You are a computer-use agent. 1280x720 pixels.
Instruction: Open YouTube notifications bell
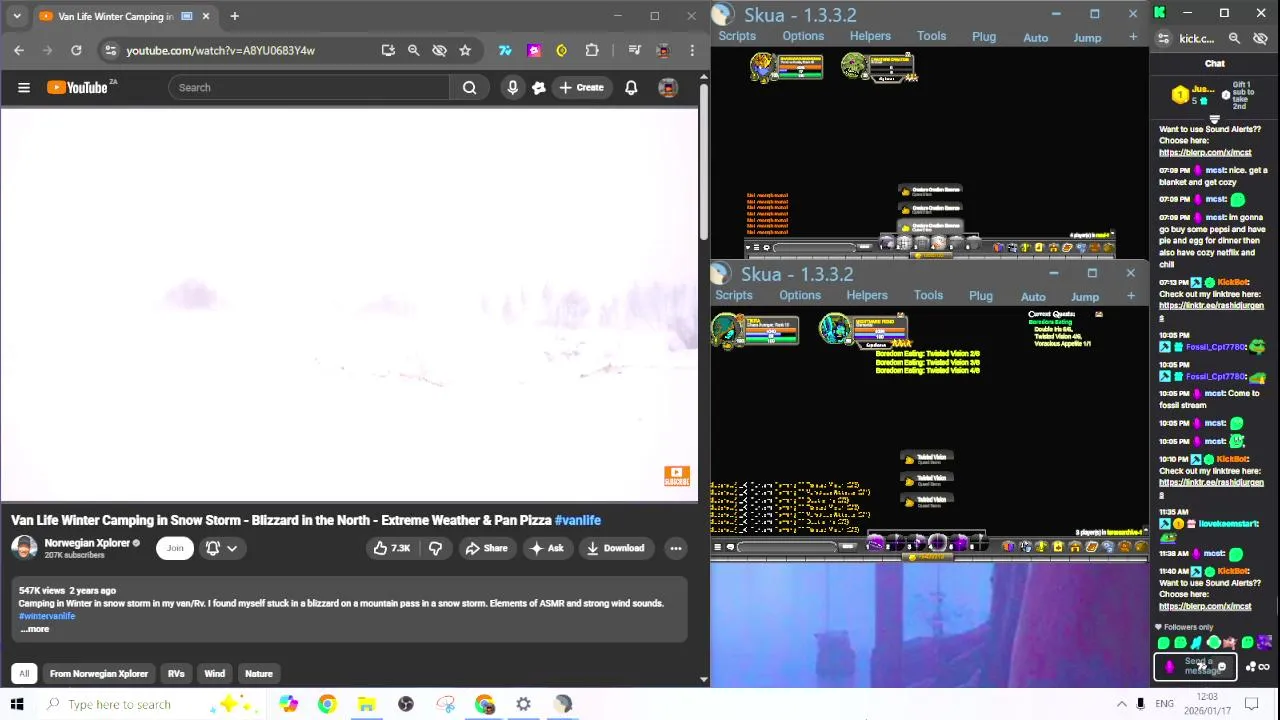click(x=631, y=88)
